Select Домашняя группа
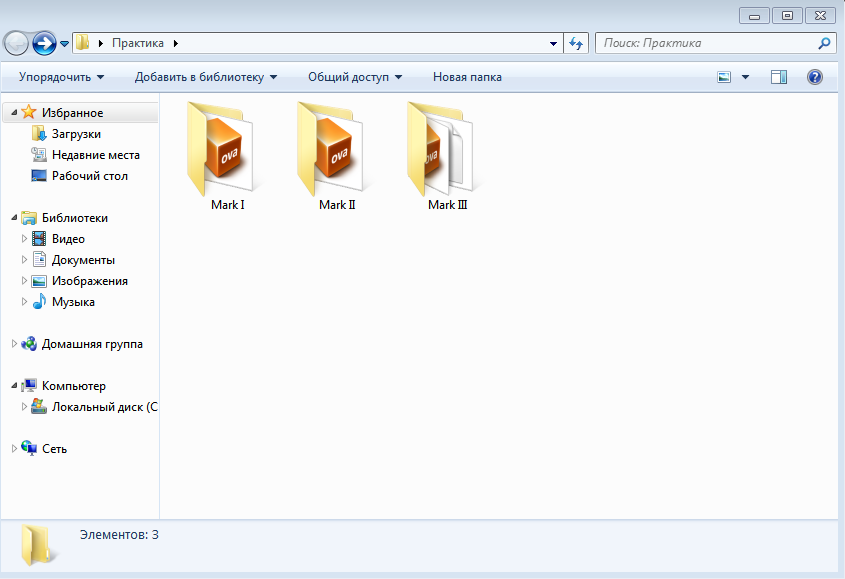Viewport: 845px width, 579px height. pos(92,344)
